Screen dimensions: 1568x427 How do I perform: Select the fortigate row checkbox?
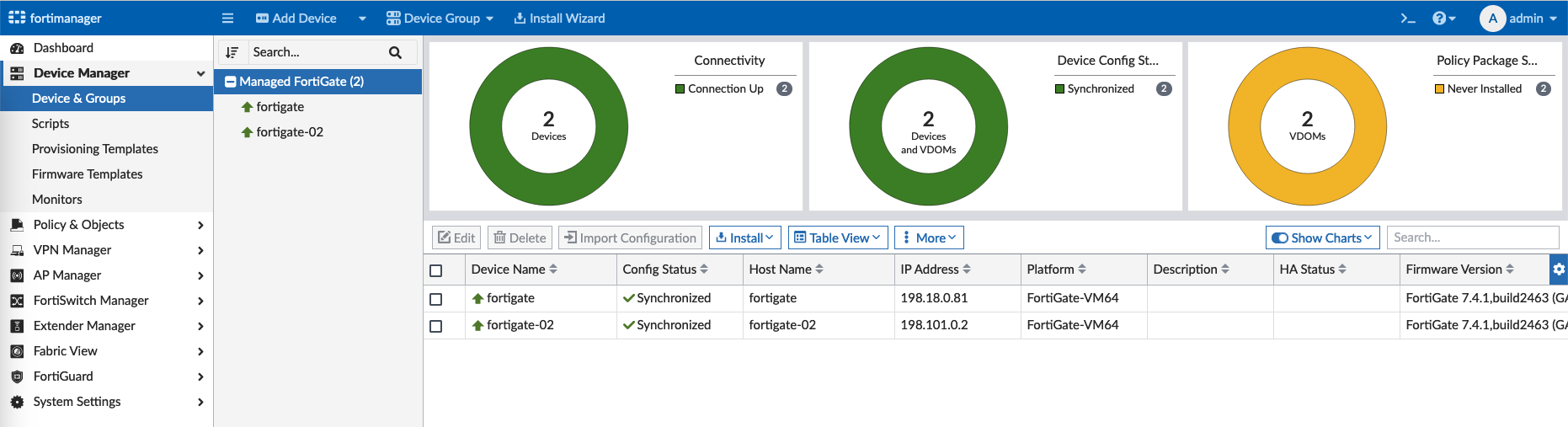[x=435, y=299]
